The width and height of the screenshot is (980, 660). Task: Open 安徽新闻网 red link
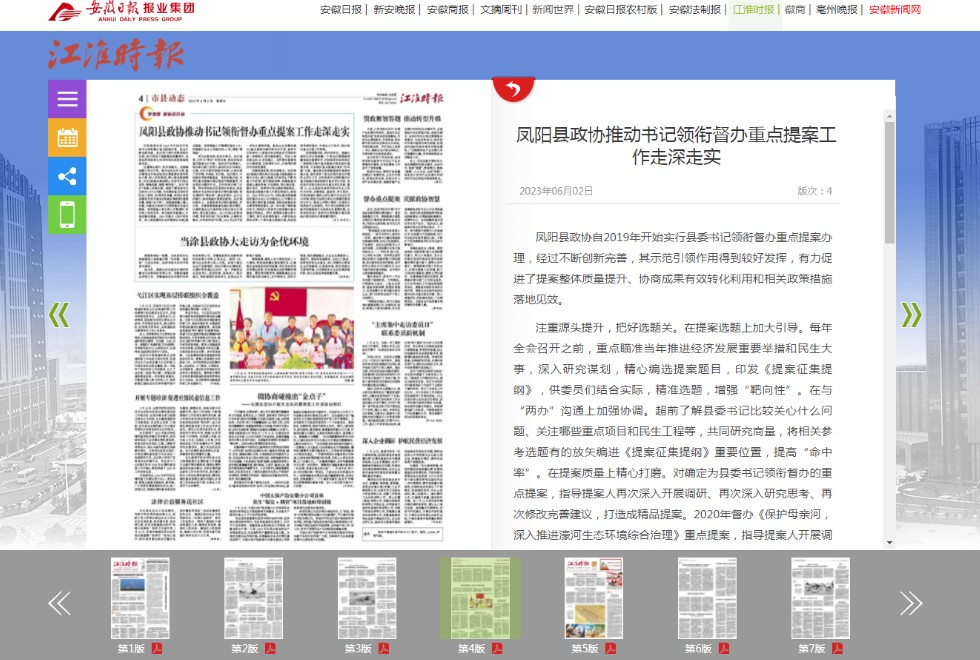coord(894,10)
